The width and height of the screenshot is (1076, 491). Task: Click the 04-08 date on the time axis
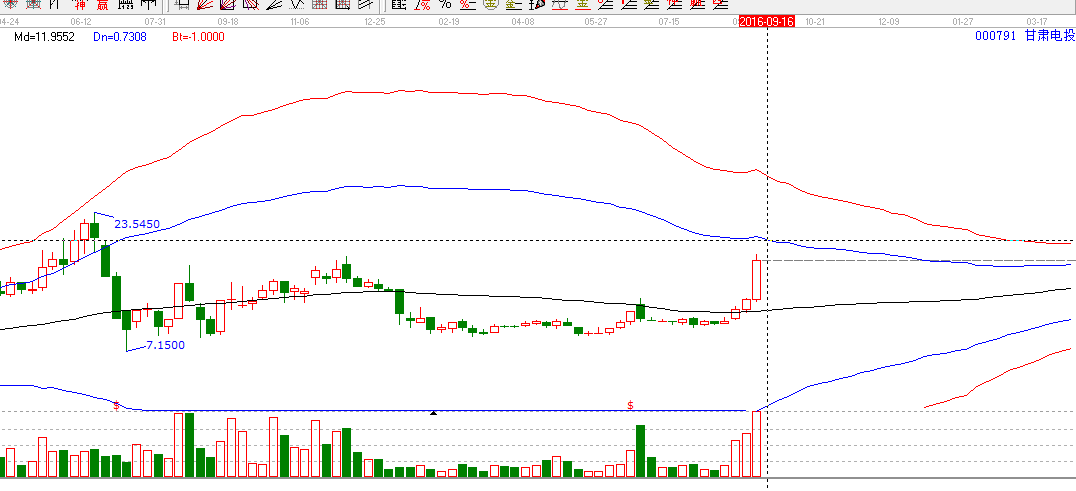522,21
